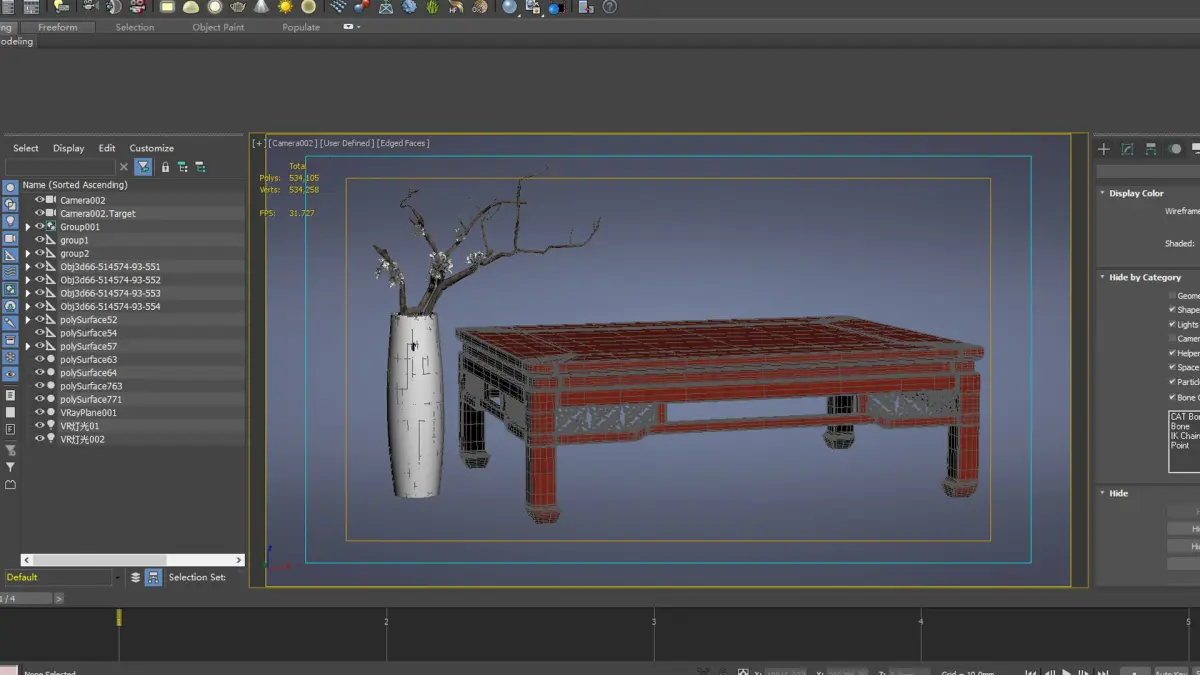
Task: Display cameras filter icon in explorer sidebar
Action: [x=10, y=238]
